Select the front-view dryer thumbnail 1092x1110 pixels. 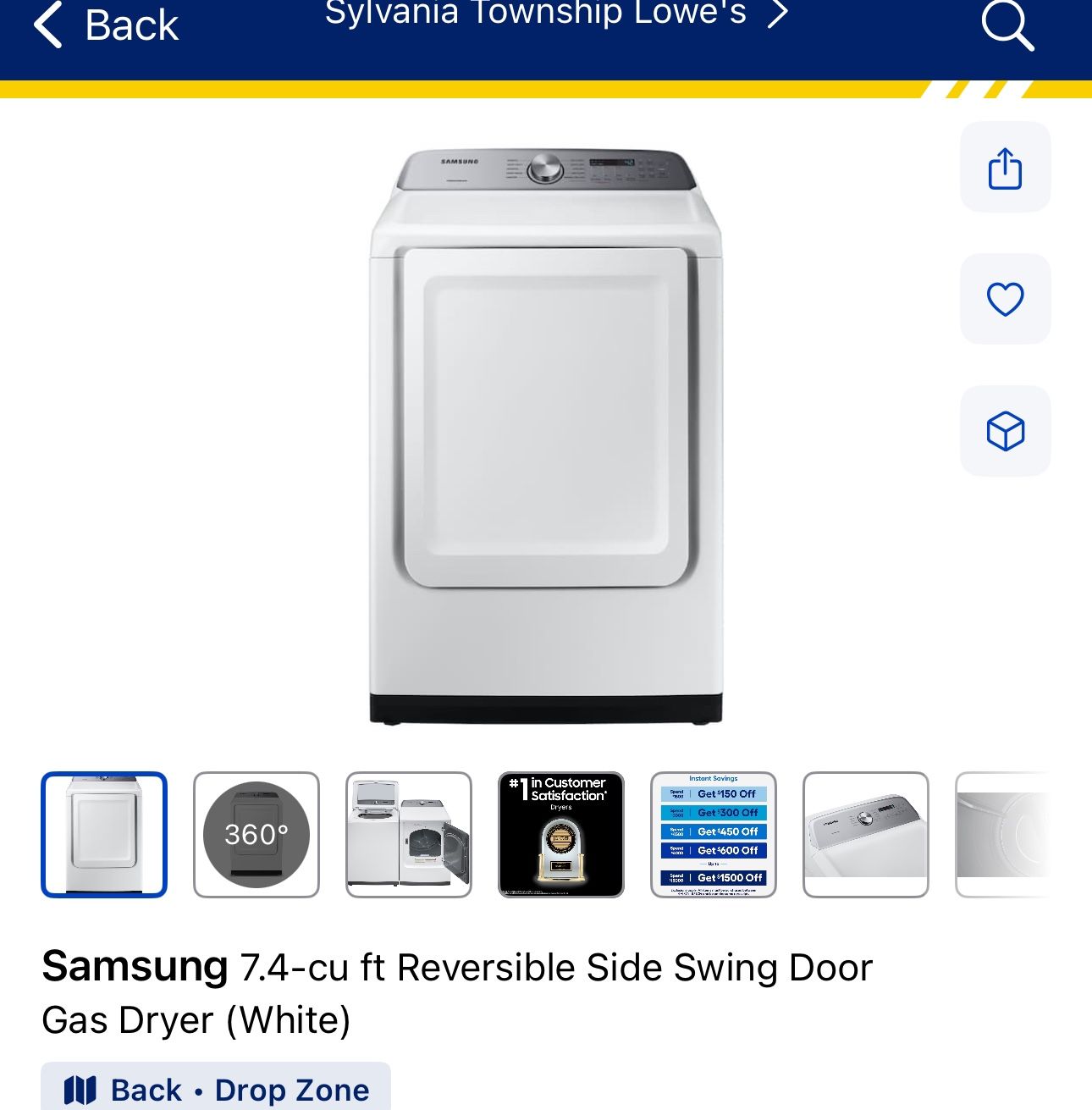pos(104,835)
